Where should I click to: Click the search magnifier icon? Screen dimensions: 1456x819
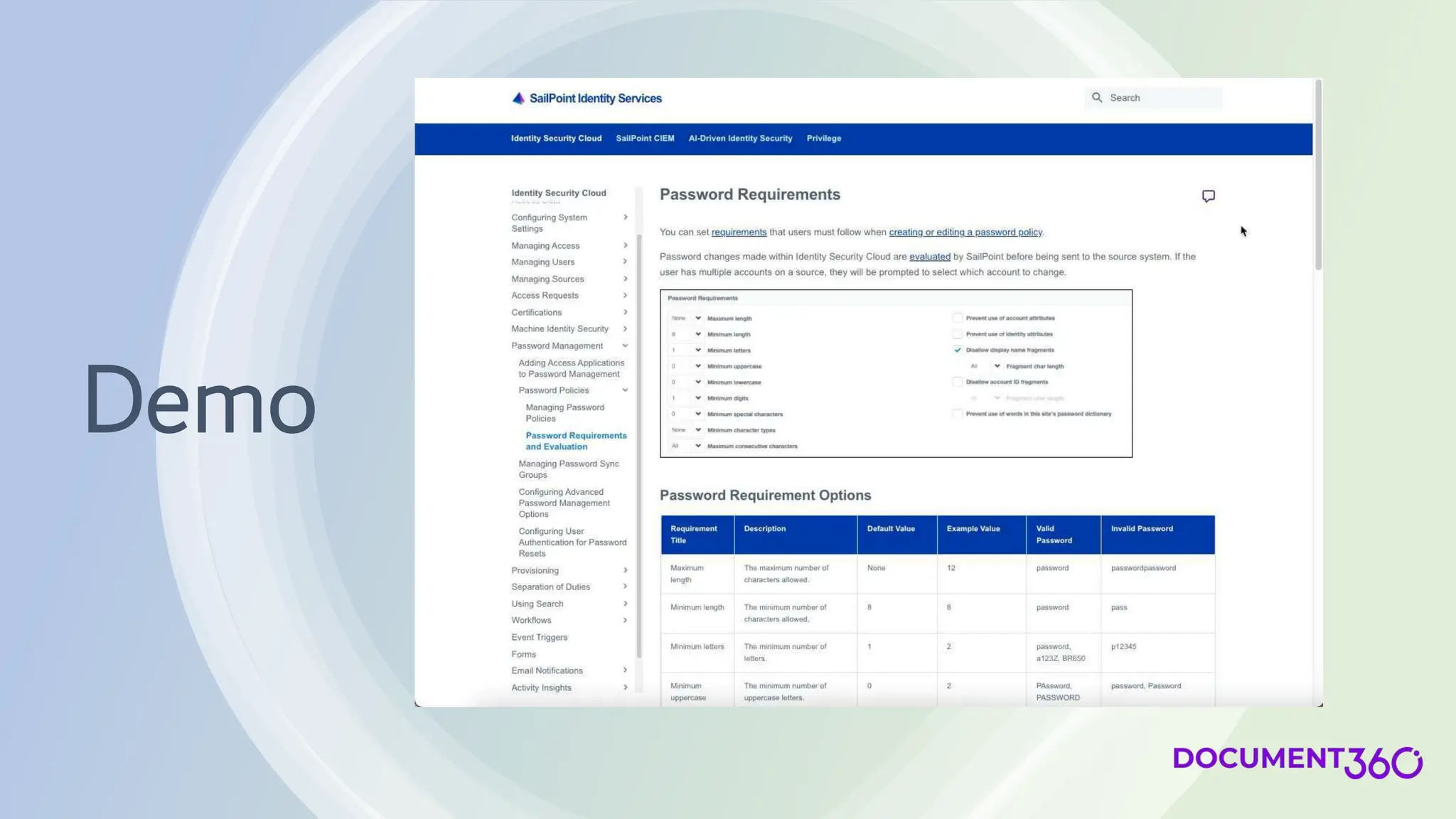pyautogui.click(x=1097, y=97)
